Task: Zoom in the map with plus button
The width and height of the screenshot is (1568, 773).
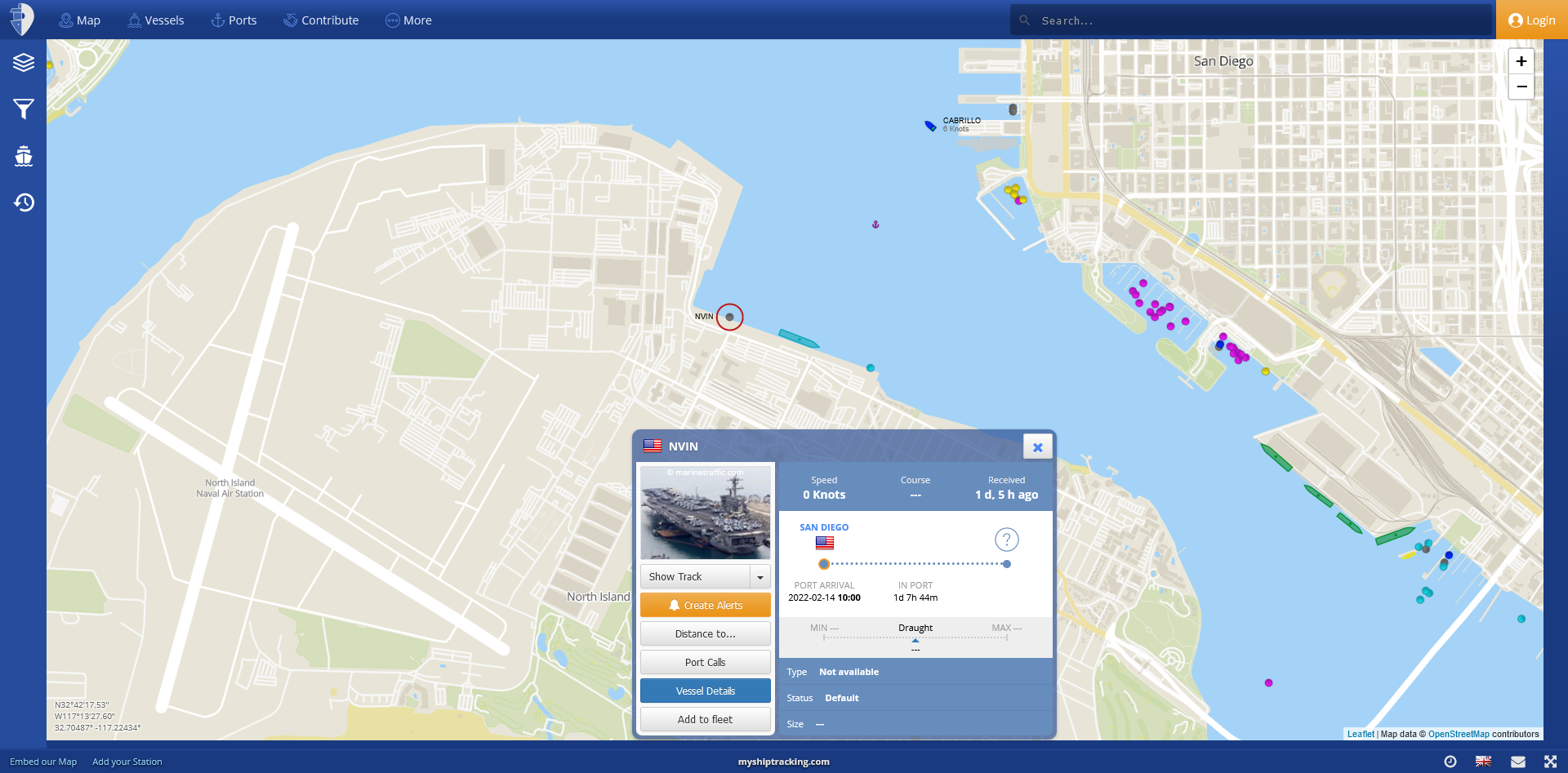Action: [1521, 61]
